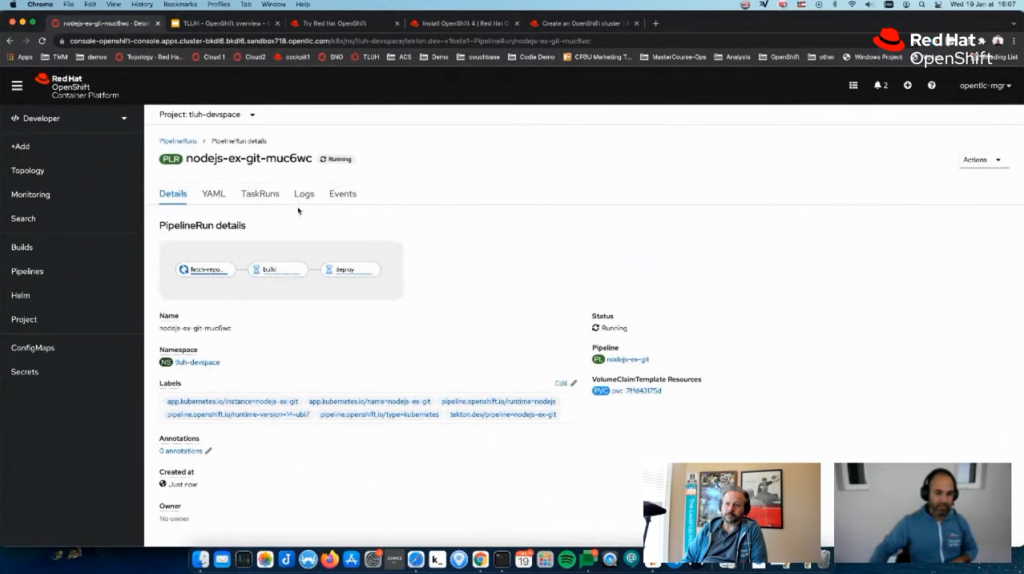The width and height of the screenshot is (1024, 574).
Task: Open Safari from the dock
Action: (x=416, y=559)
